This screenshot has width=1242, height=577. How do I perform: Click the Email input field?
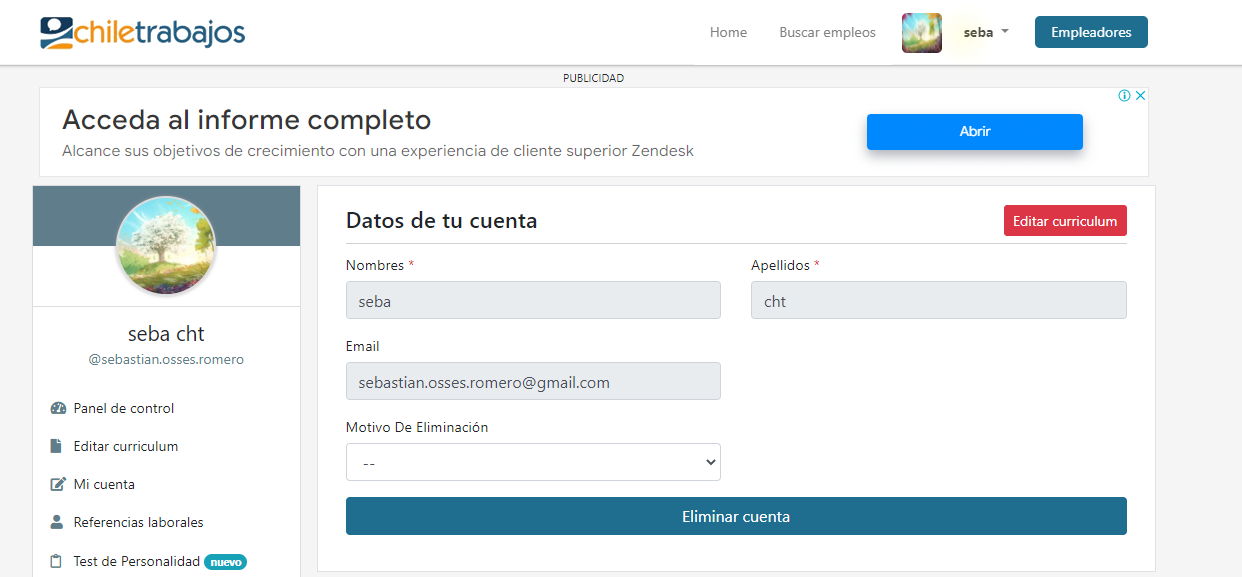(x=533, y=381)
